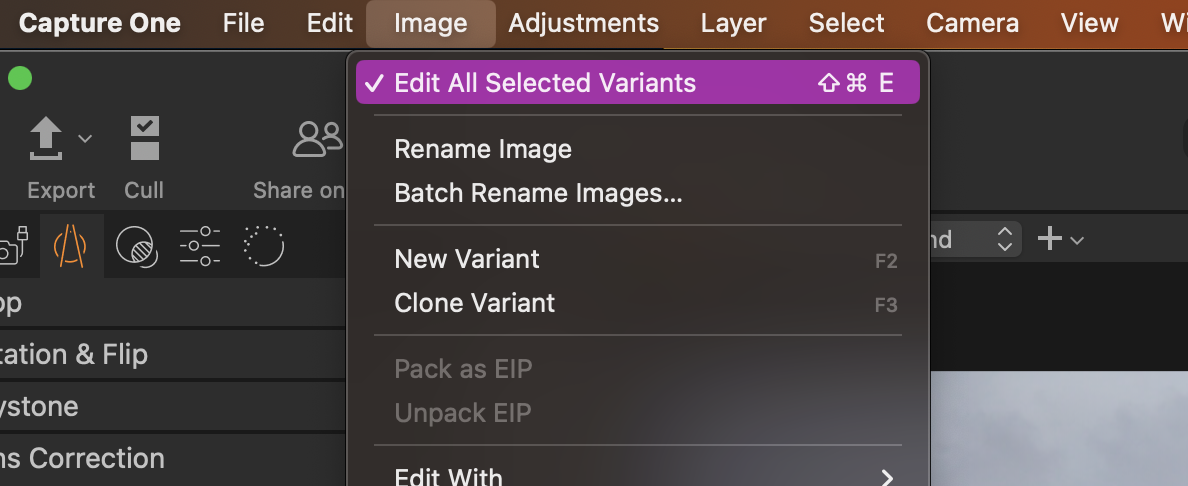Screen dimensions: 1188x486
Task: Select the camera tether Capture tool tab
Action: pos(12,246)
